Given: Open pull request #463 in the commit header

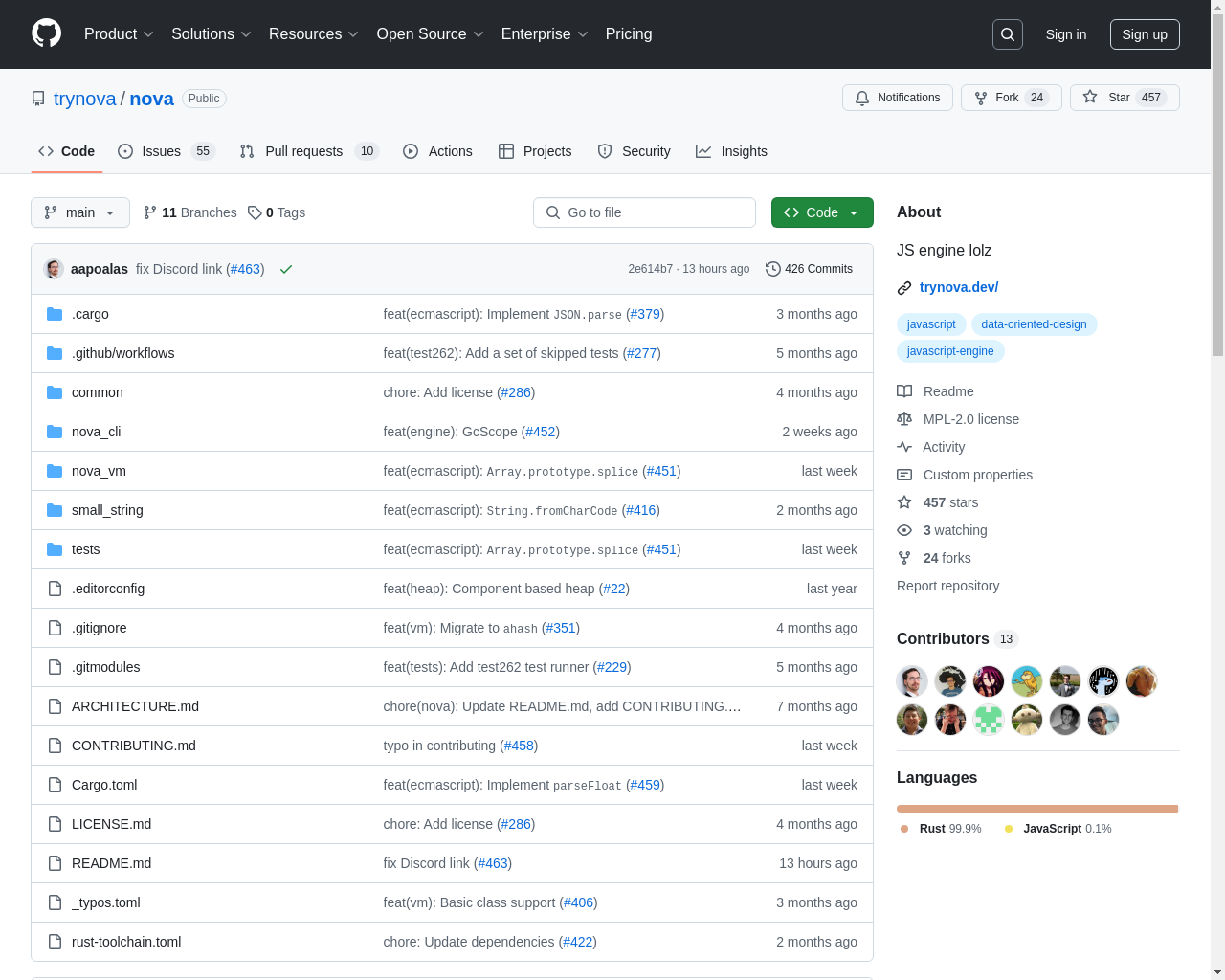Looking at the screenshot, I should 245,269.
